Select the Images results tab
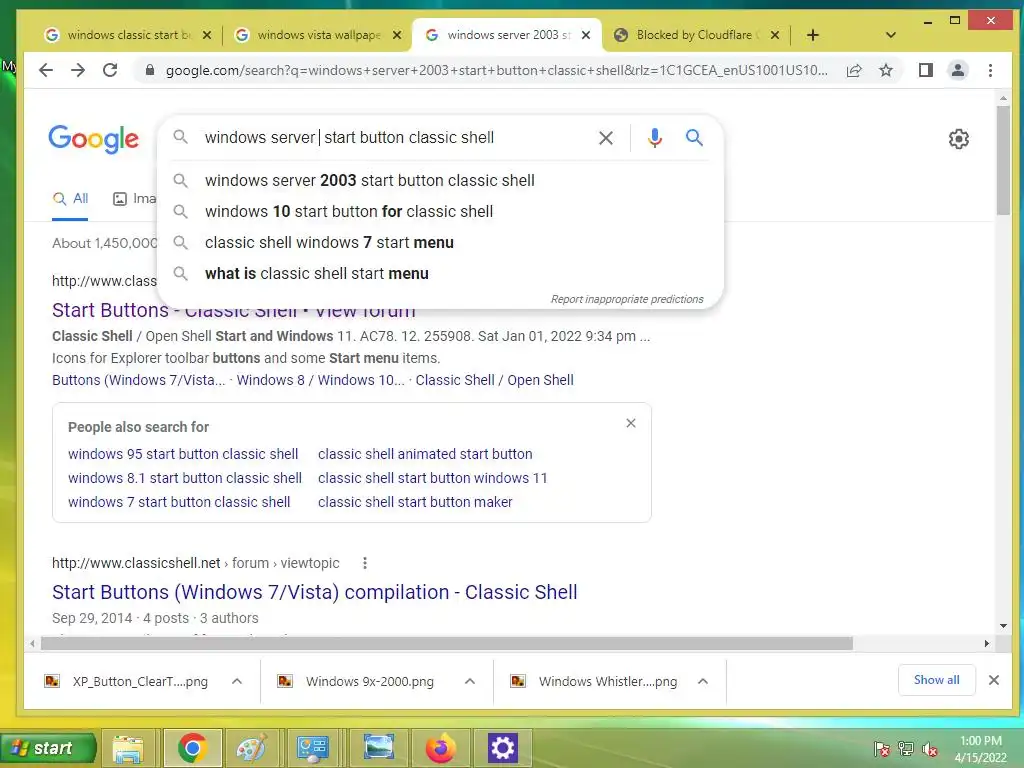The image size is (1024, 768). (135, 199)
